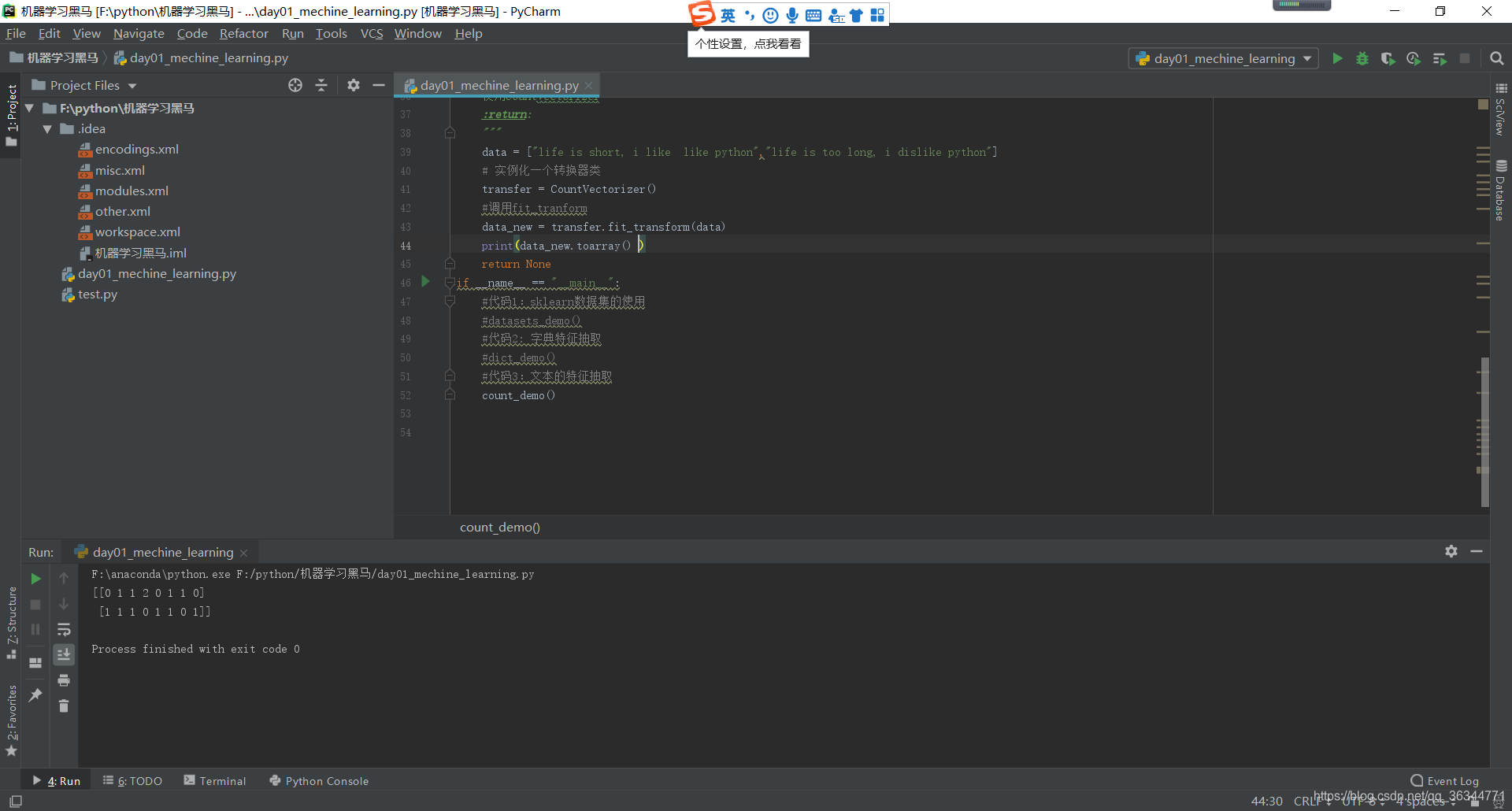Open the Python Console tool window

(319, 780)
